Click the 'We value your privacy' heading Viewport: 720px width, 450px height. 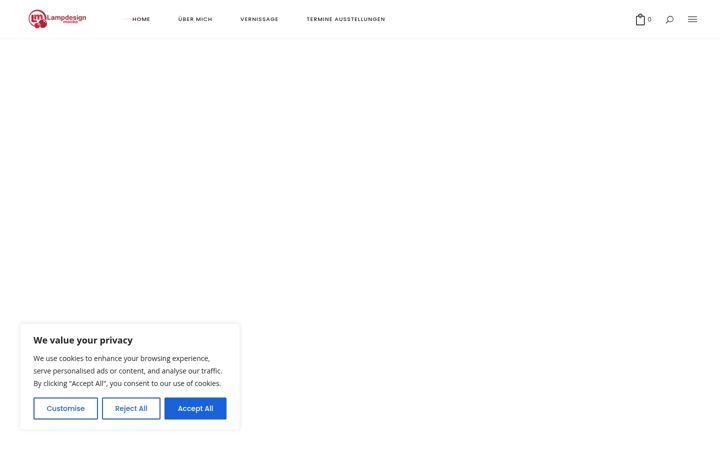coord(83,340)
